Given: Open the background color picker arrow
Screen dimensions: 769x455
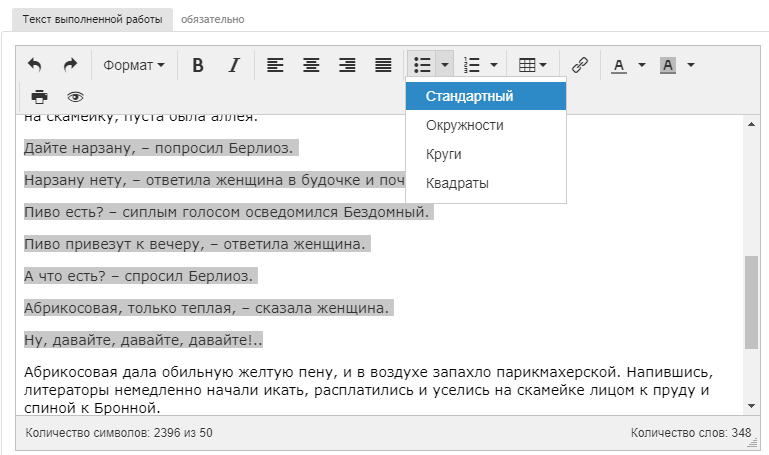Looking at the screenshot, I should coord(690,65).
